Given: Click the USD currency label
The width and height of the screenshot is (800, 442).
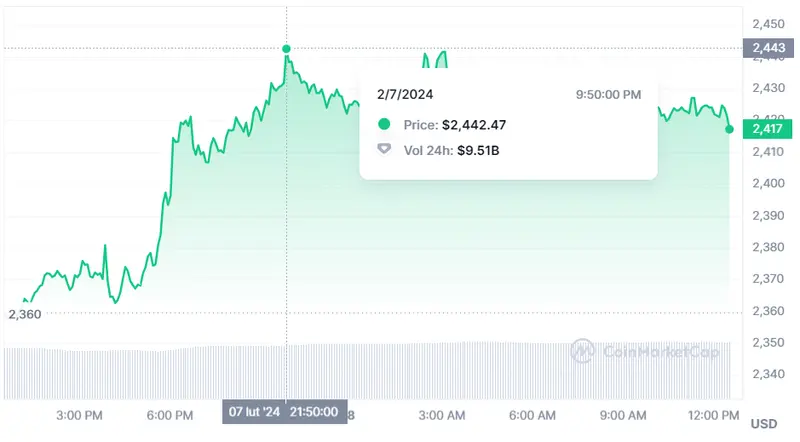Looking at the screenshot, I should pyautogui.click(x=764, y=424).
